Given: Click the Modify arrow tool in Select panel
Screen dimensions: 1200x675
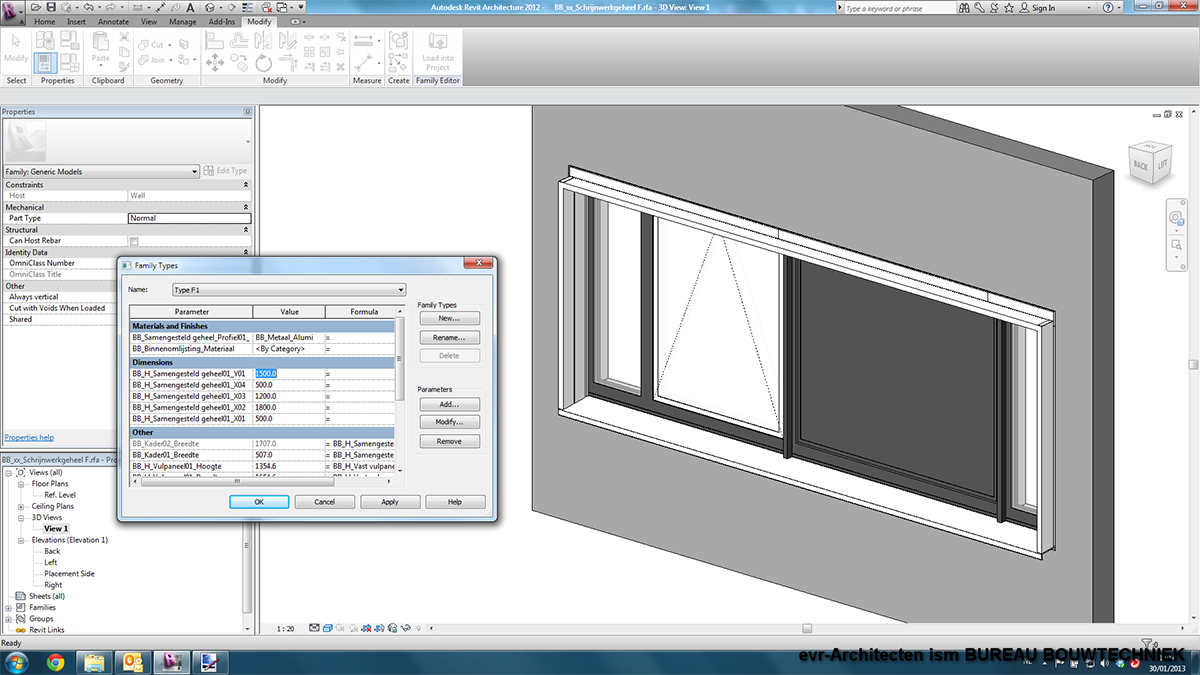Looking at the screenshot, I should point(16,47).
